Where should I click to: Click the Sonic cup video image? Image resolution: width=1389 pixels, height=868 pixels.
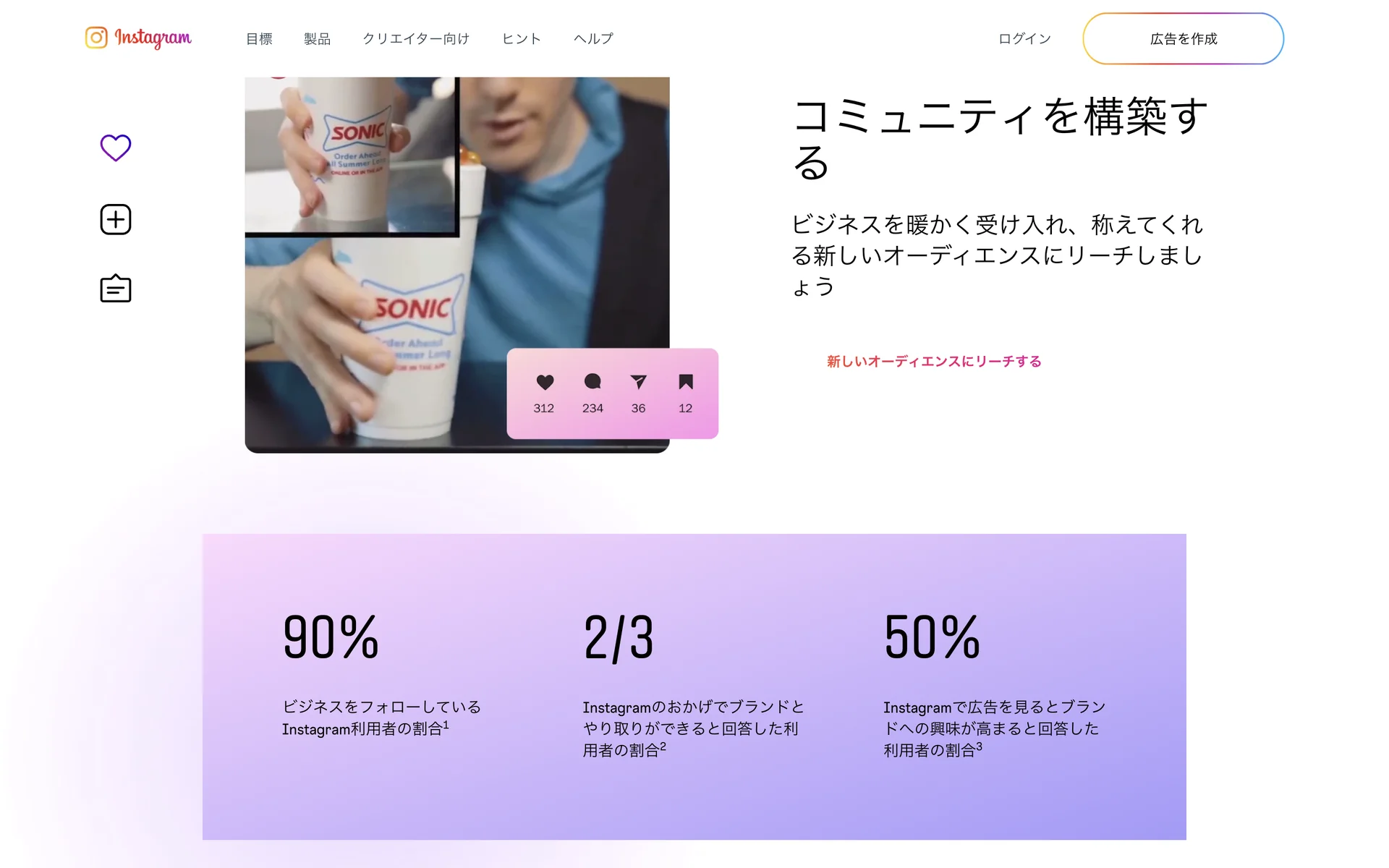coord(457,265)
